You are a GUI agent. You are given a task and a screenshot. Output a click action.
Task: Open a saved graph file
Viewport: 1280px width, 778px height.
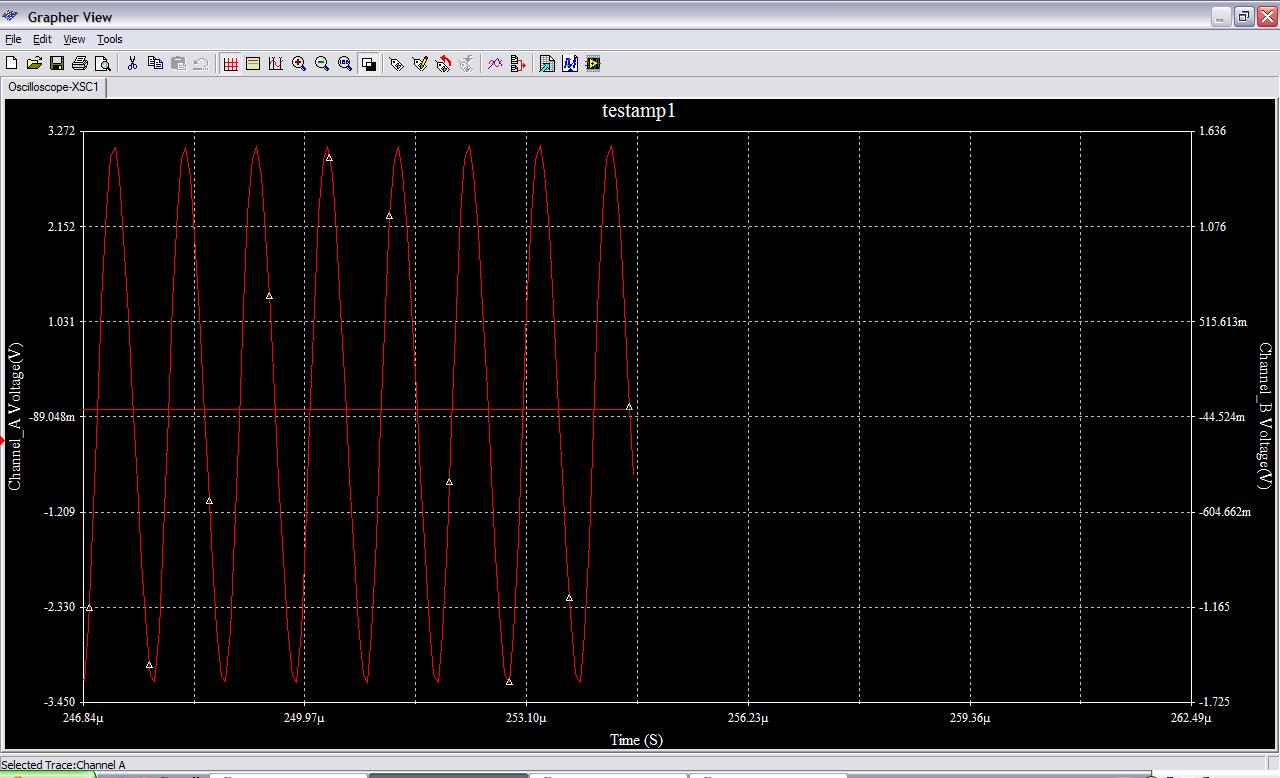point(35,63)
